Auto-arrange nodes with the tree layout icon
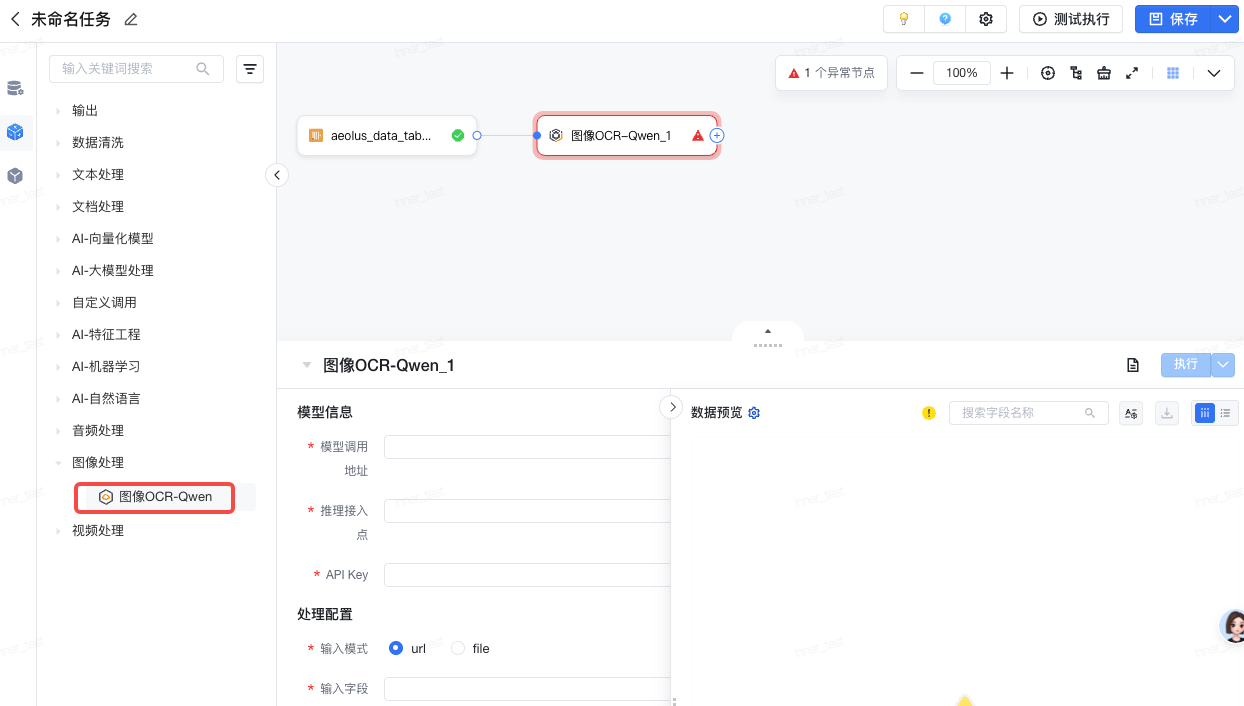 (1076, 73)
